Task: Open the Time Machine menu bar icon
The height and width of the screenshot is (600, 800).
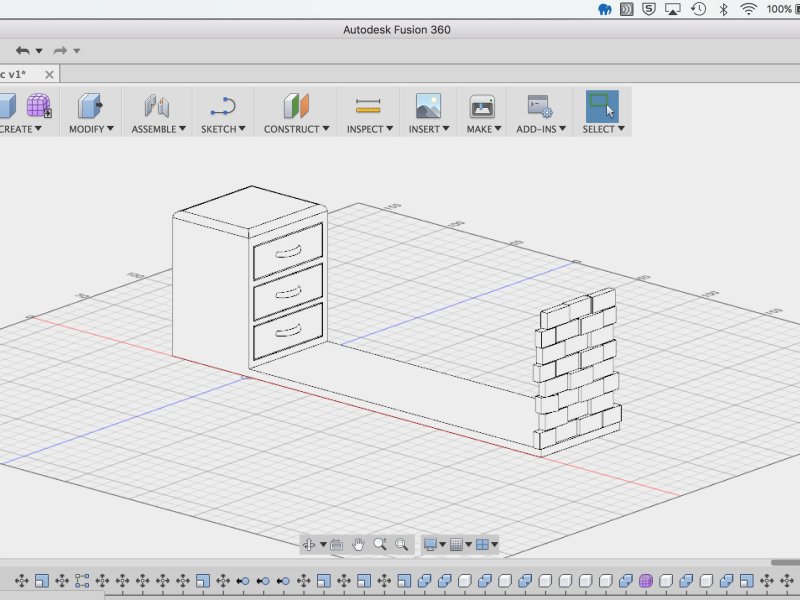Action: (698, 9)
